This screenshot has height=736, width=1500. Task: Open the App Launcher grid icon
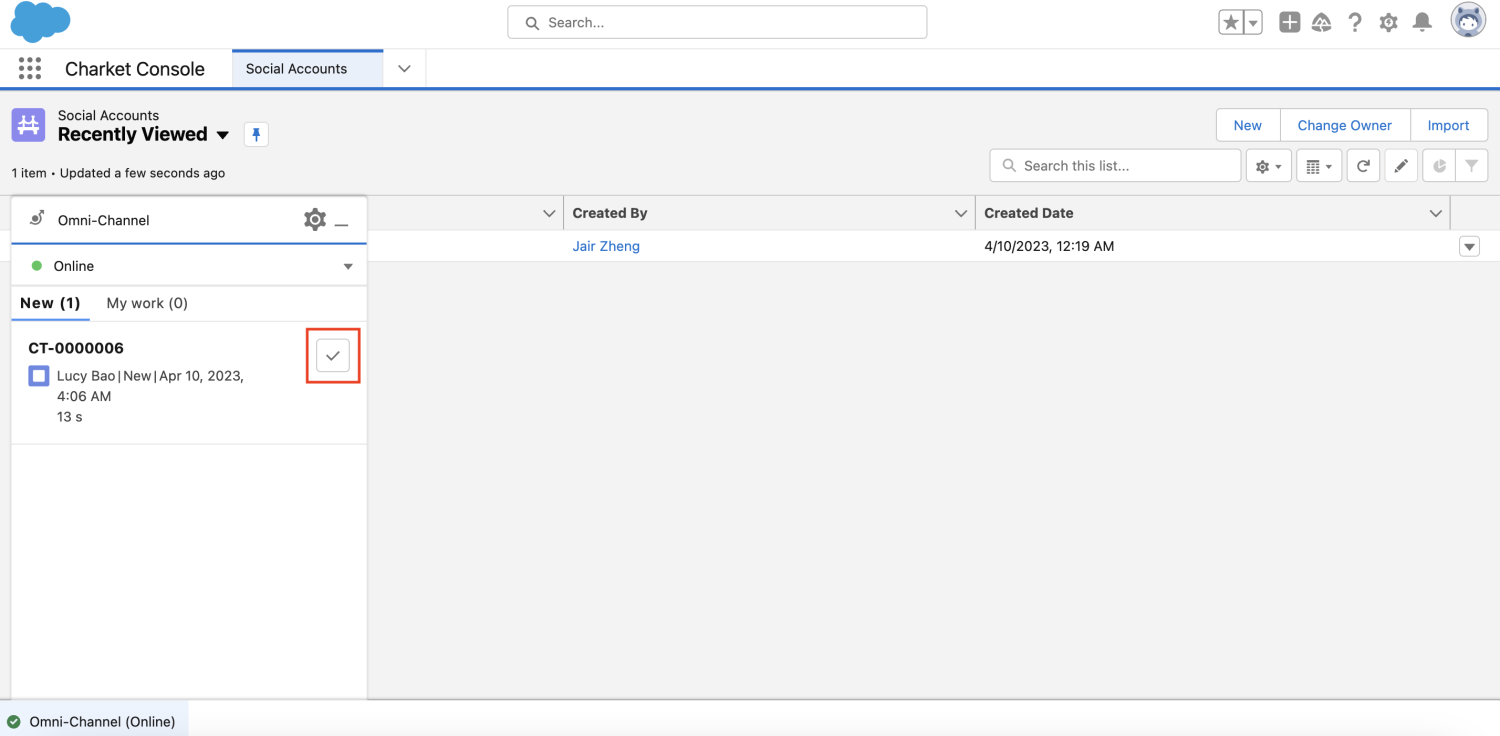[30, 68]
